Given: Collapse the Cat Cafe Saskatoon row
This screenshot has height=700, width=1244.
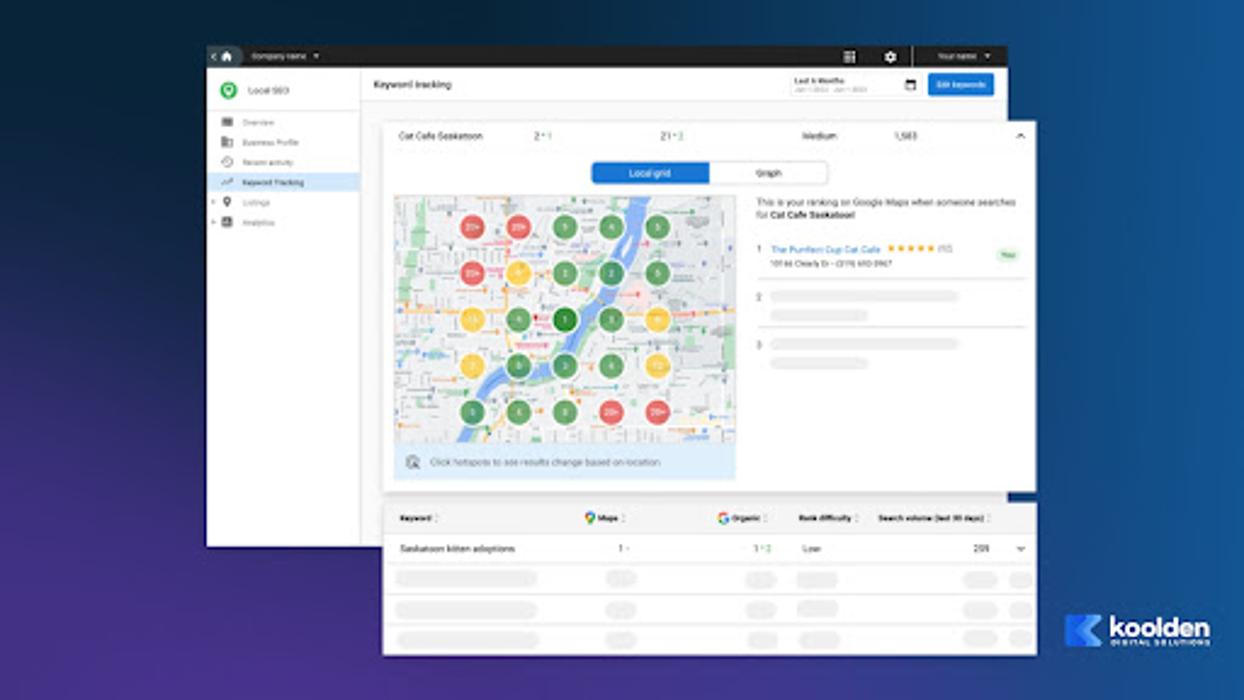Looking at the screenshot, I should coord(1020,136).
